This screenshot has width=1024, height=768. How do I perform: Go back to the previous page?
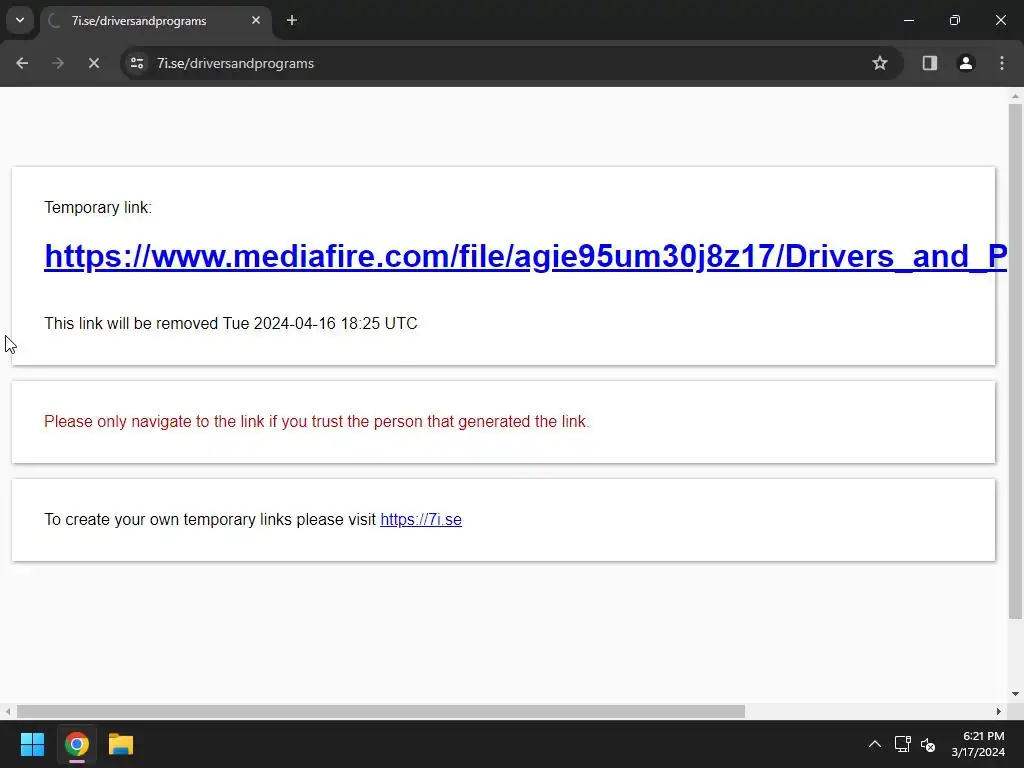22,63
